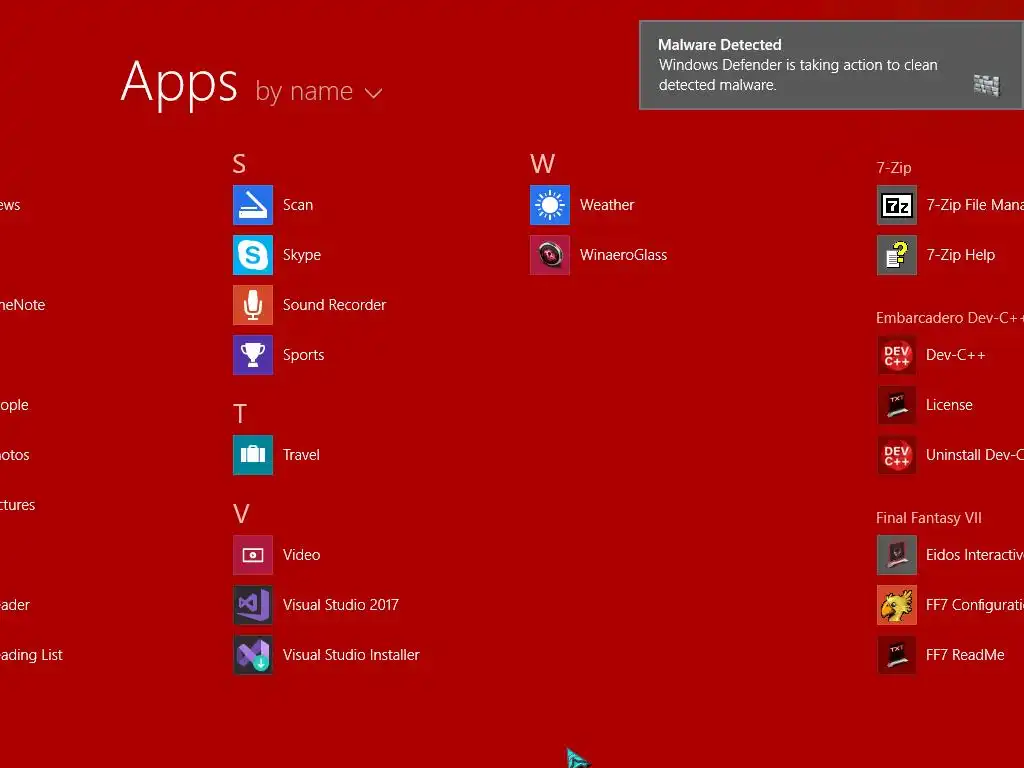Open the 7-Zip Help icon
This screenshot has height=768, width=1024.
pyautogui.click(x=897, y=255)
